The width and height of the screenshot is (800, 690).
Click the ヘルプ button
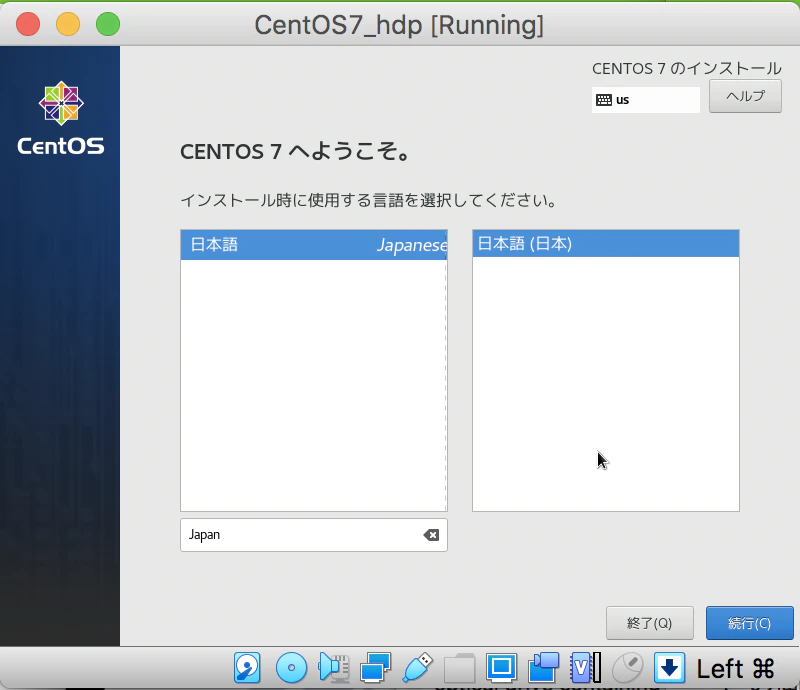pos(745,96)
